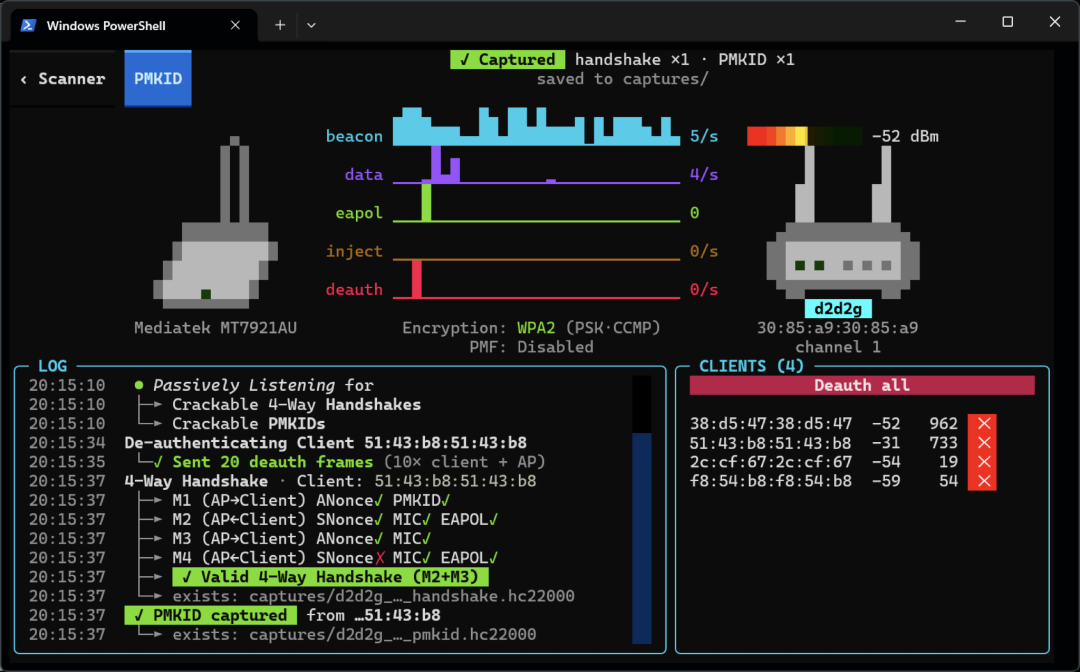Click the router BSSID 30:85:a9:30:85:a9
The width and height of the screenshot is (1080, 672).
[x=838, y=328]
